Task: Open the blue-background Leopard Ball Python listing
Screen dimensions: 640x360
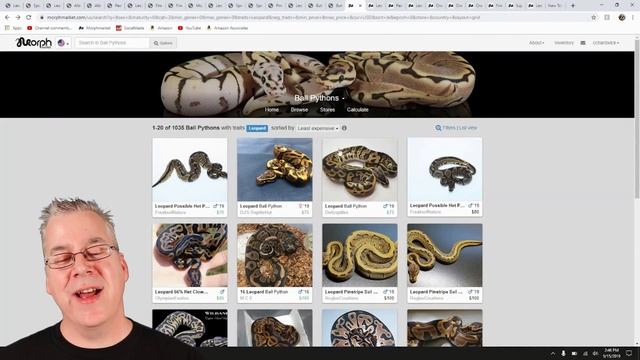Action: click(x=275, y=169)
